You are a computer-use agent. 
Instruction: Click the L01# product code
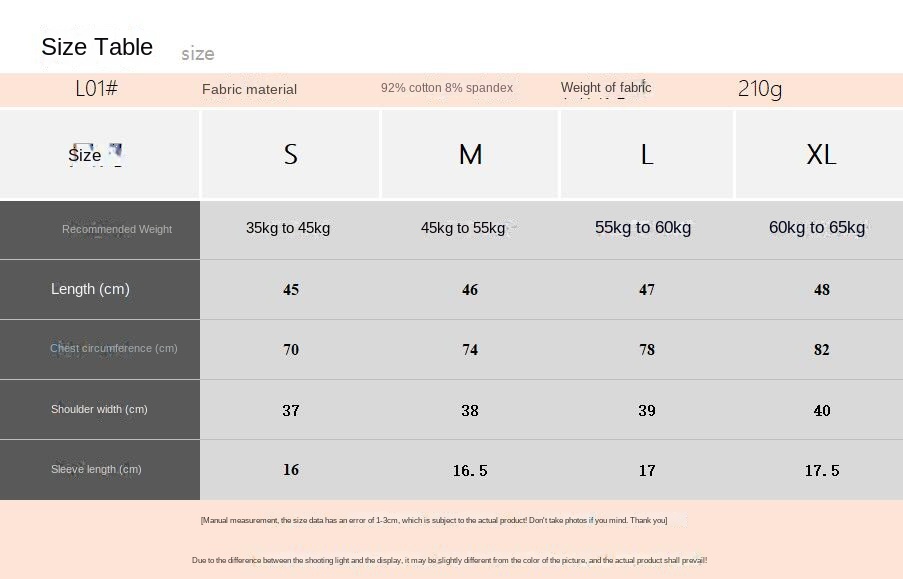(x=97, y=88)
